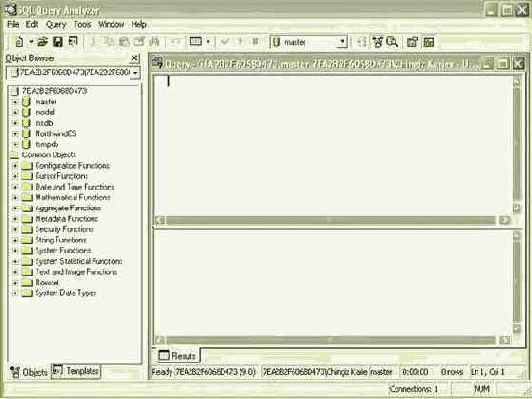Expand the msdb database node

click(15, 123)
